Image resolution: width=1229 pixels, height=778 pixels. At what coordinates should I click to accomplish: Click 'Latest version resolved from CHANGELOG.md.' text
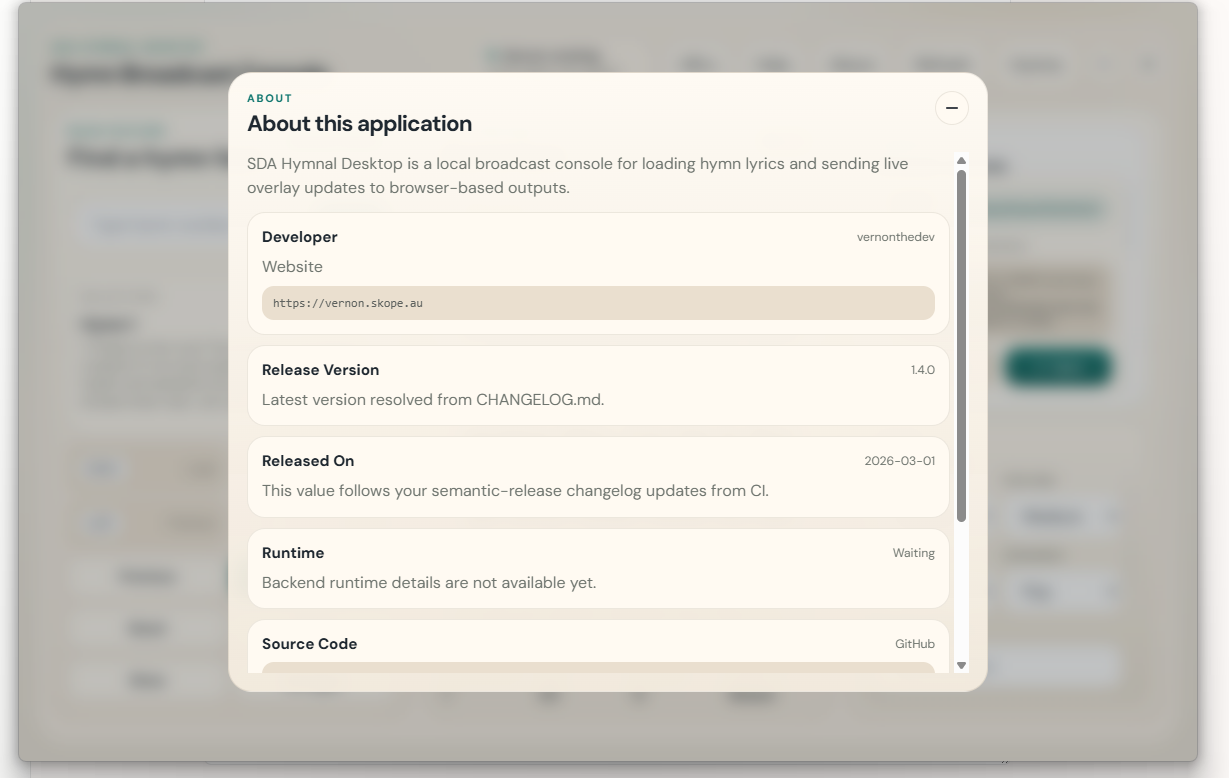pos(433,400)
